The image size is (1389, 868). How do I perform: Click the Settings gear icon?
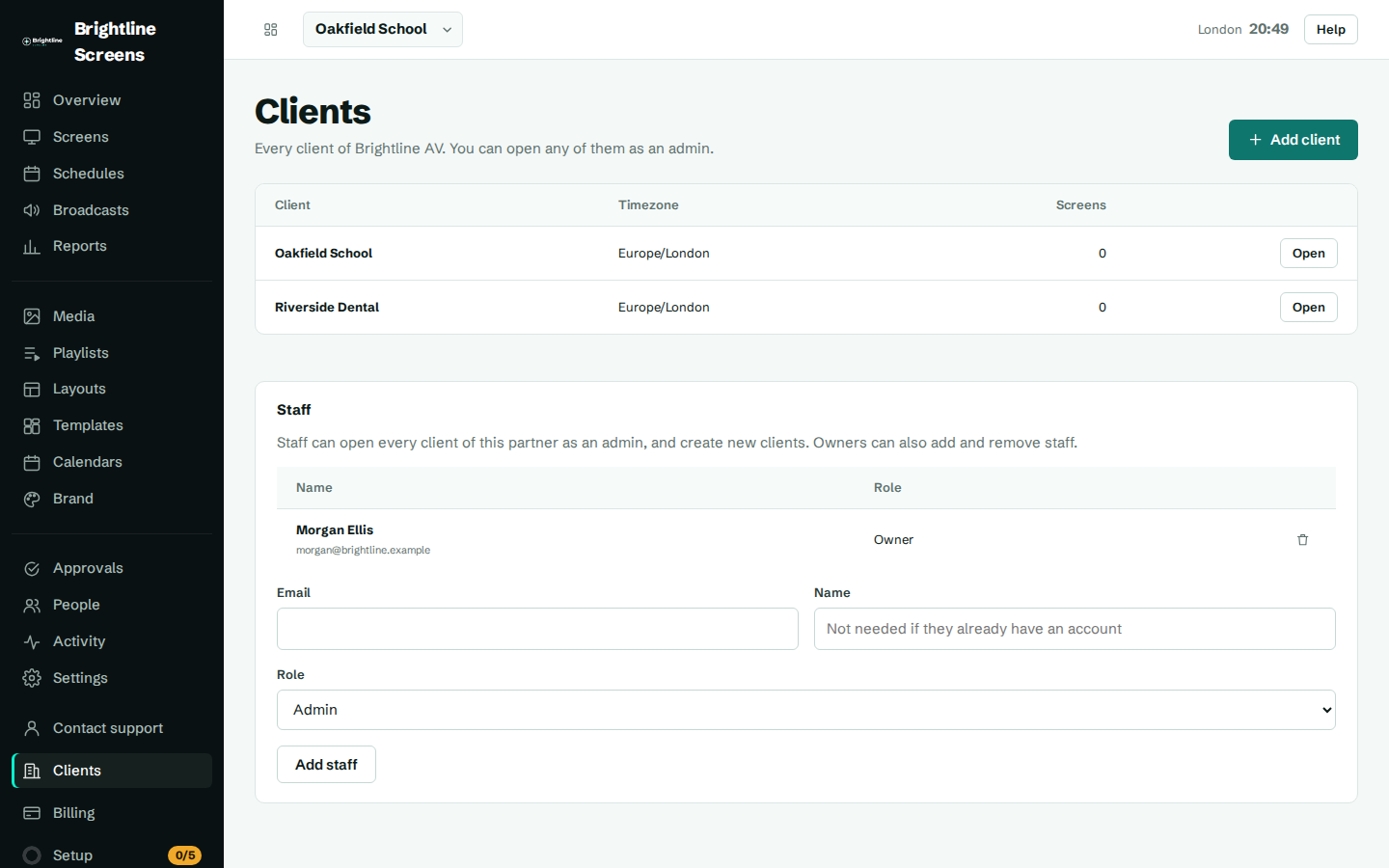point(32,678)
